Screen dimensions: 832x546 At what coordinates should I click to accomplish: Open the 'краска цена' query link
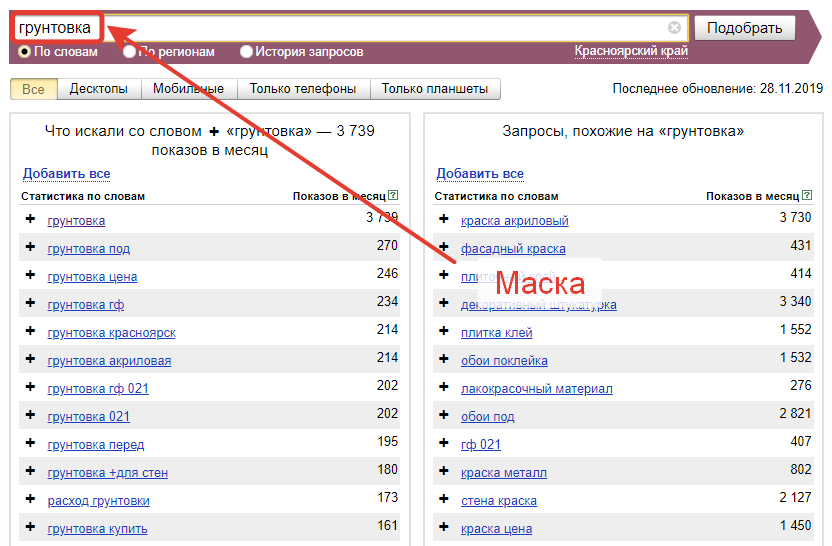pos(497,529)
